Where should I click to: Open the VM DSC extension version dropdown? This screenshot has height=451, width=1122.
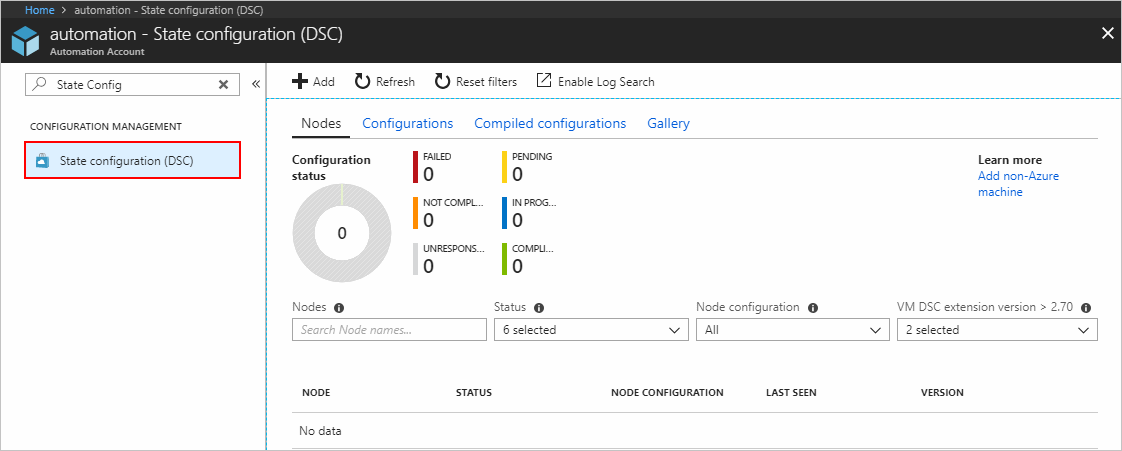(x=996, y=330)
